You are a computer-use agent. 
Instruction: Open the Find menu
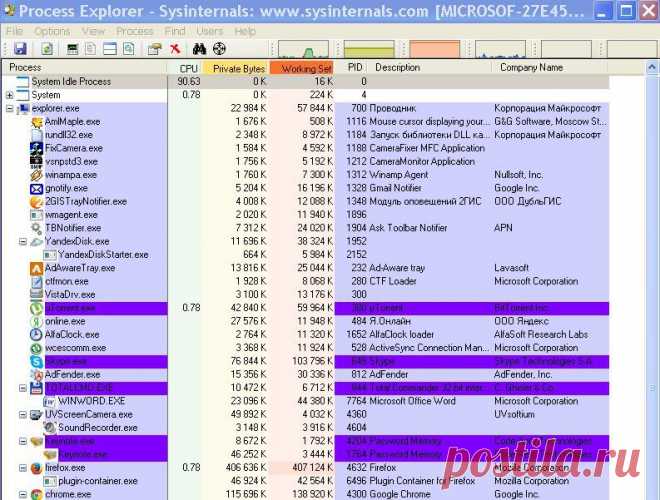(x=175, y=31)
